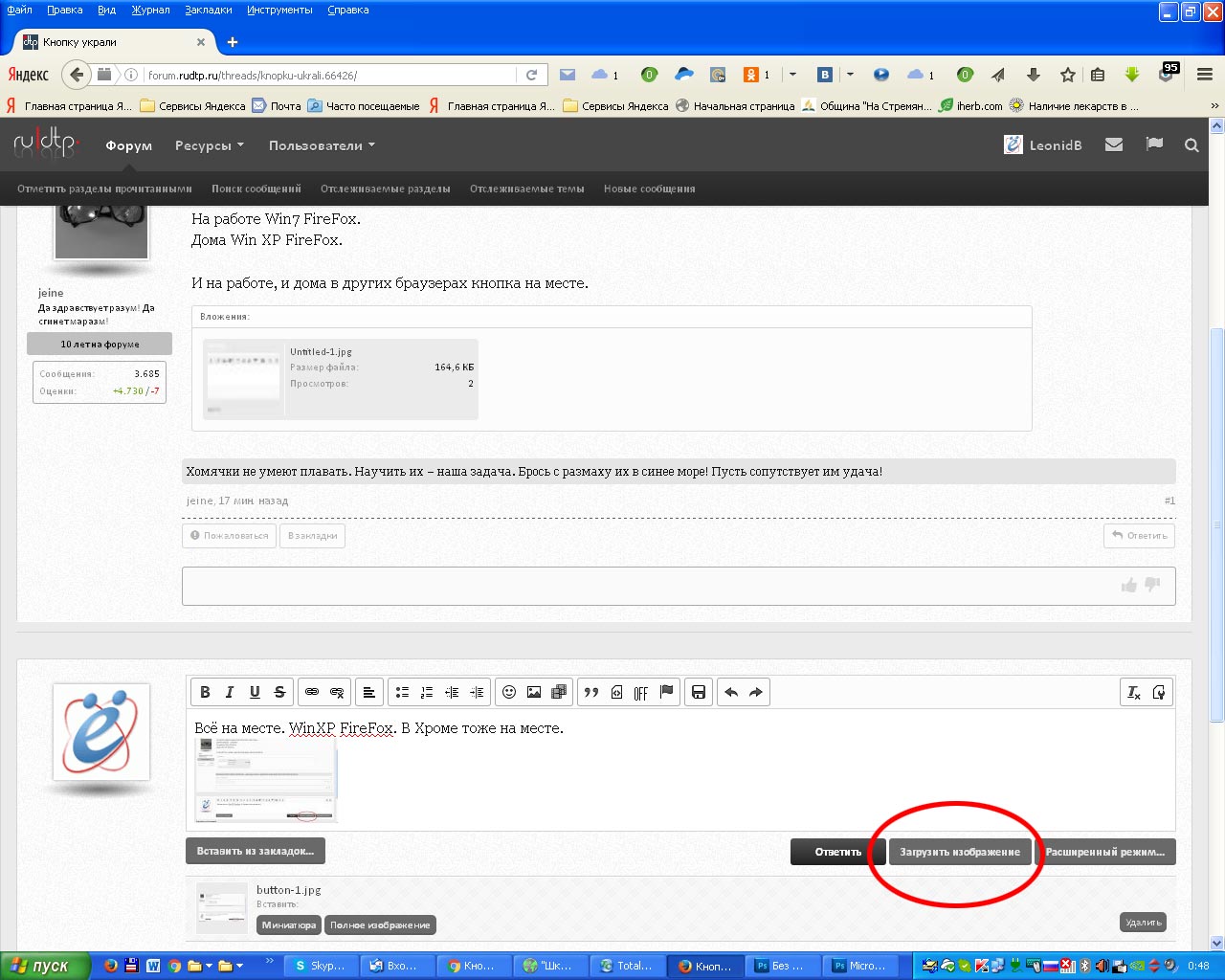Go back using the browser back arrow
Image resolution: width=1225 pixels, height=980 pixels.
click(x=77, y=75)
